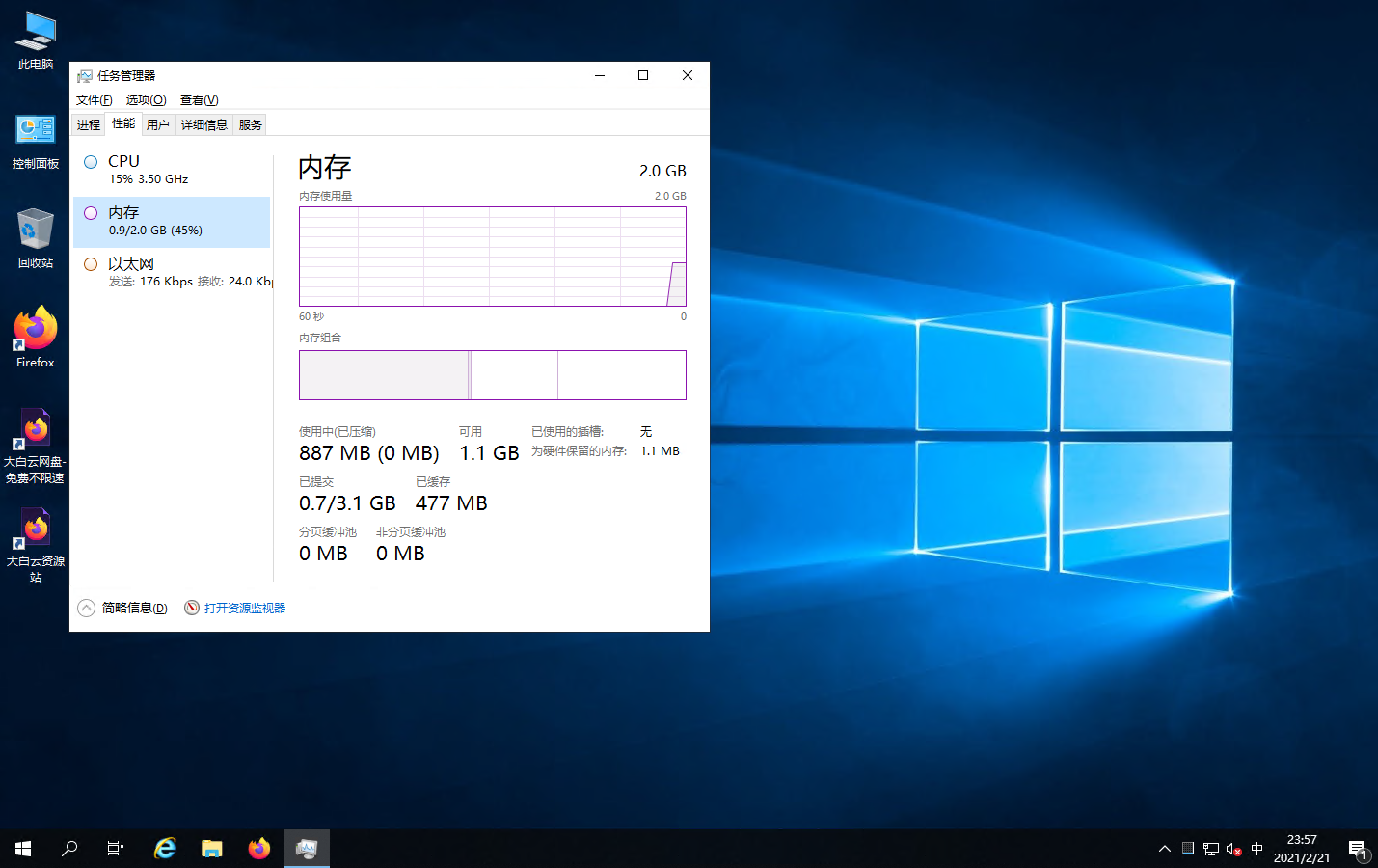The image size is (1378, 868).
Task: Switch to the 详细信息 tab
Action: [x=204, y=124]
